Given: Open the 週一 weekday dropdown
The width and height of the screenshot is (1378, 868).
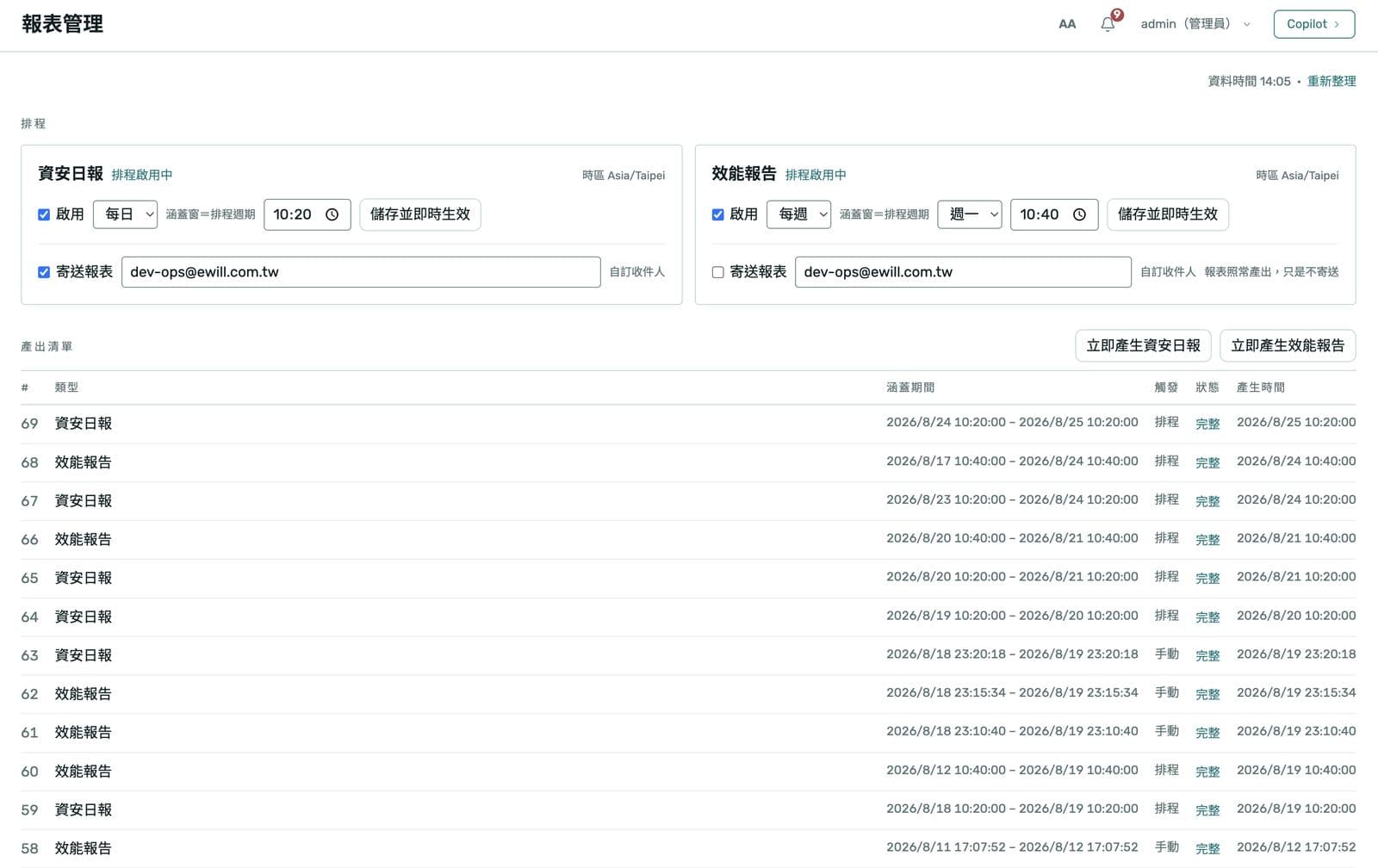Looking at the screenshot, I should (970, 214).
